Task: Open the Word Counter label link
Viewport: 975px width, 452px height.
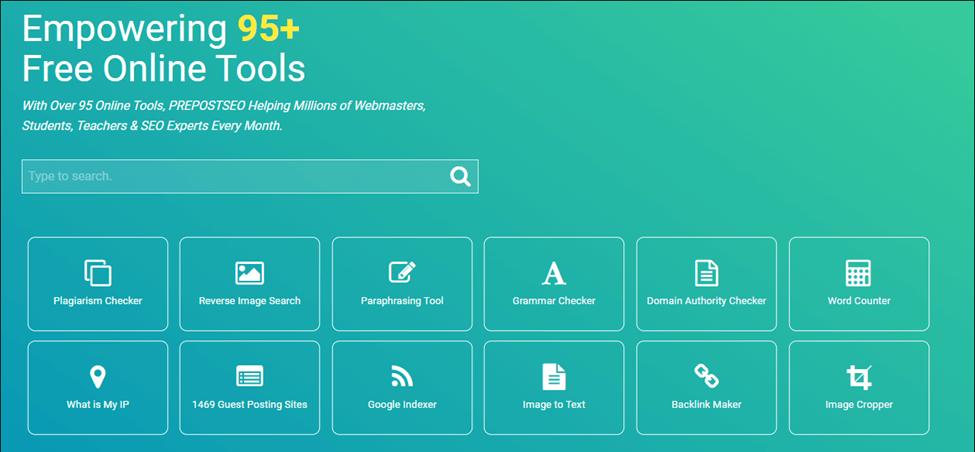Action: tap(859, 301)
